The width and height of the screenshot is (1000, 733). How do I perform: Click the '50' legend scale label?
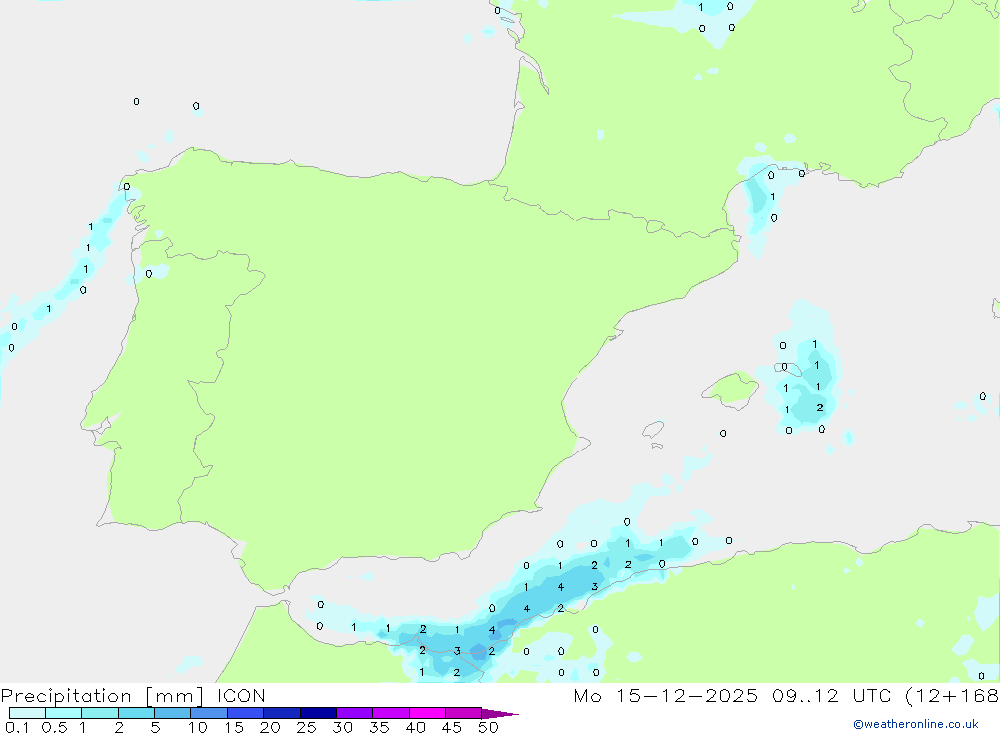[488, 727]
